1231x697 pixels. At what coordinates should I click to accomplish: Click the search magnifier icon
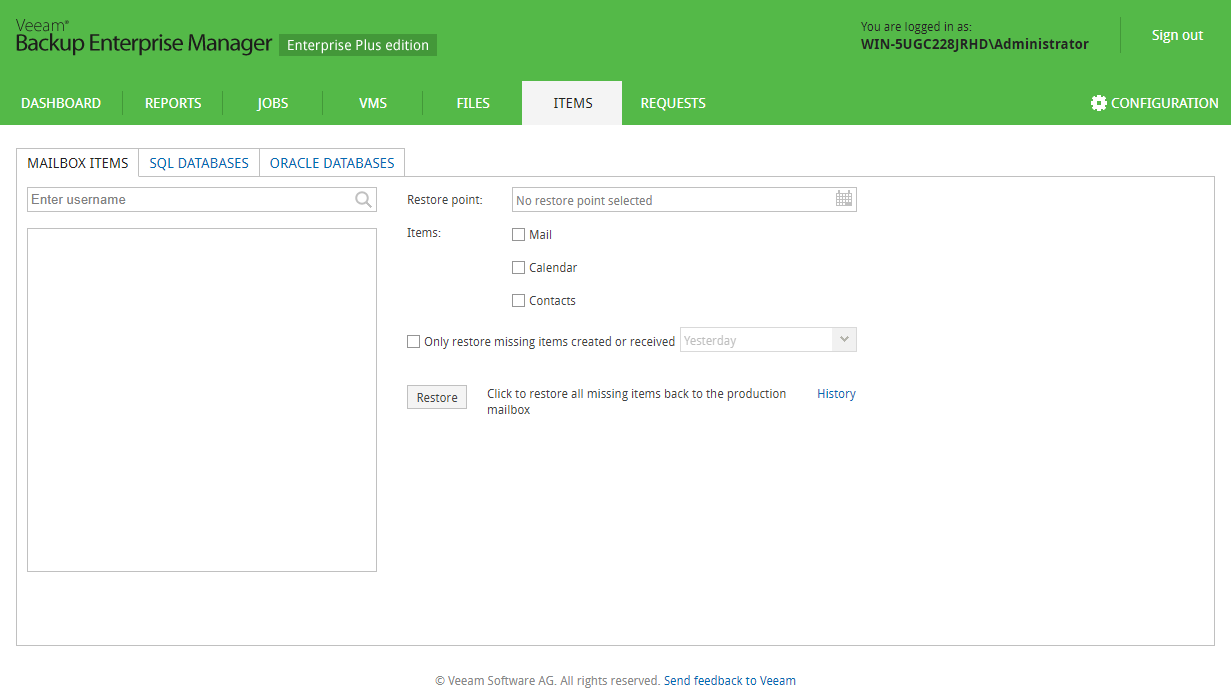pos(363,200)
